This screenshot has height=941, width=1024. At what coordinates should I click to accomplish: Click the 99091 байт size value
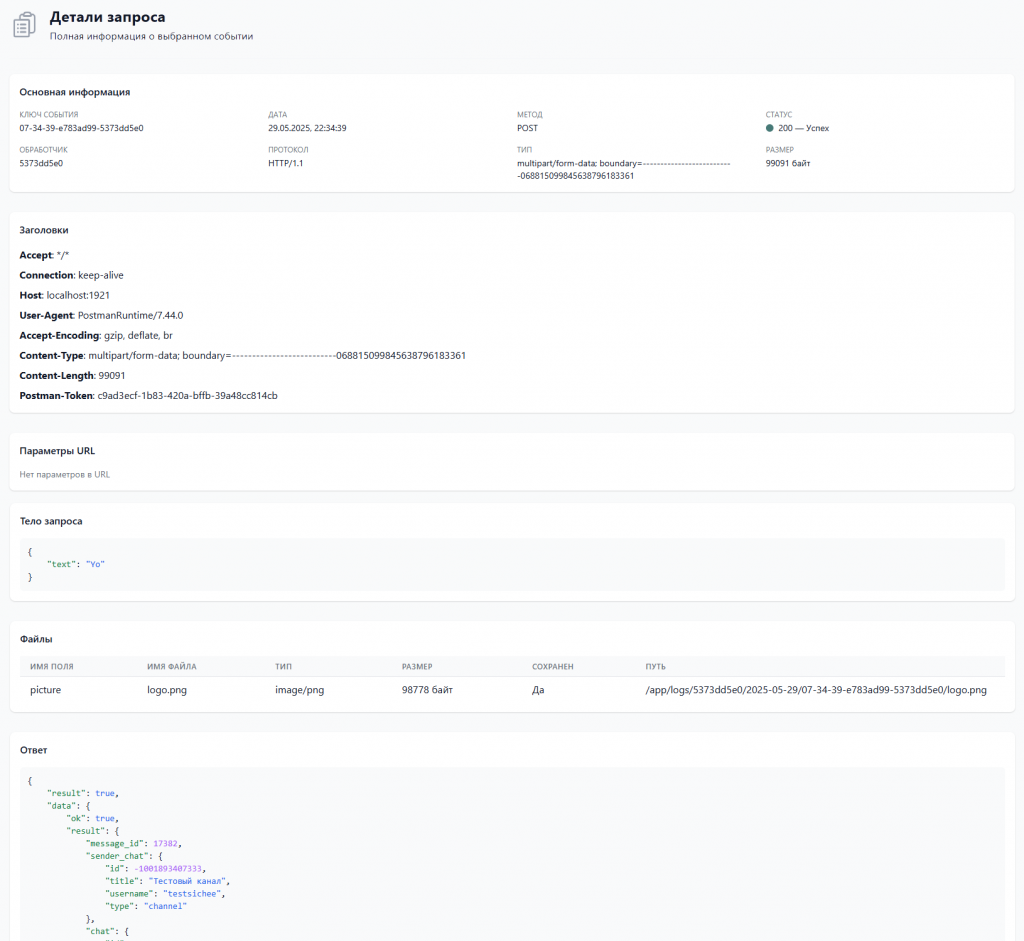788,163
